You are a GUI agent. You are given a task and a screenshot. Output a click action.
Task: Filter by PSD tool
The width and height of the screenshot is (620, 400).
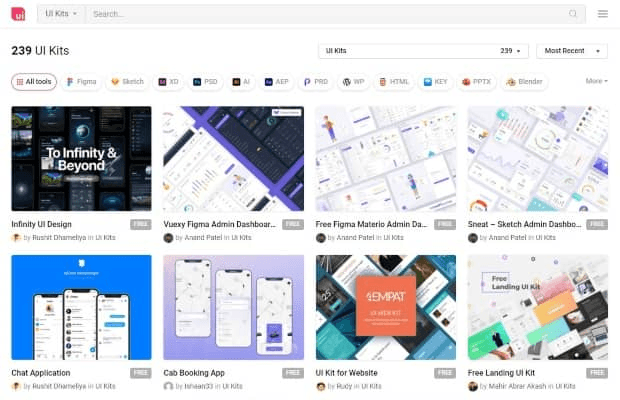(x=205, y=82)
